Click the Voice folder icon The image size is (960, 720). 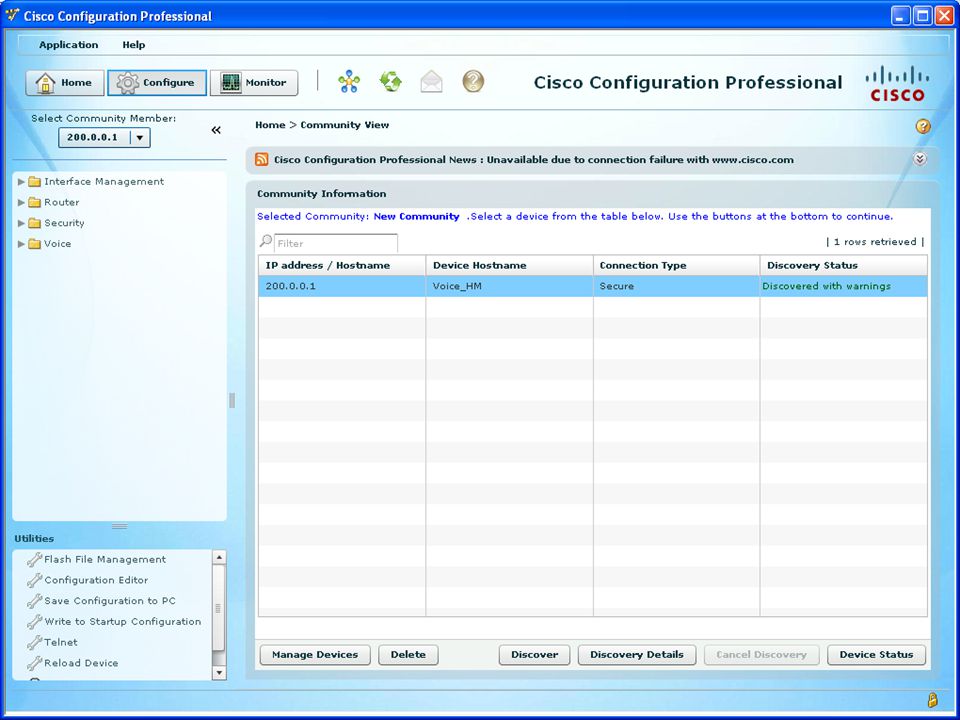[35, 244]
